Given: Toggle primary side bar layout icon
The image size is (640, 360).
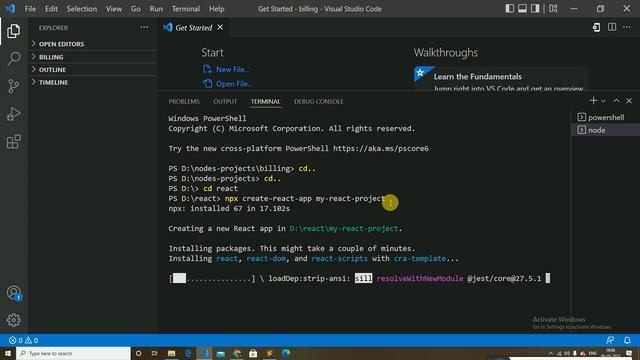Looking at the screenshot, I should (x=509, y=9).
